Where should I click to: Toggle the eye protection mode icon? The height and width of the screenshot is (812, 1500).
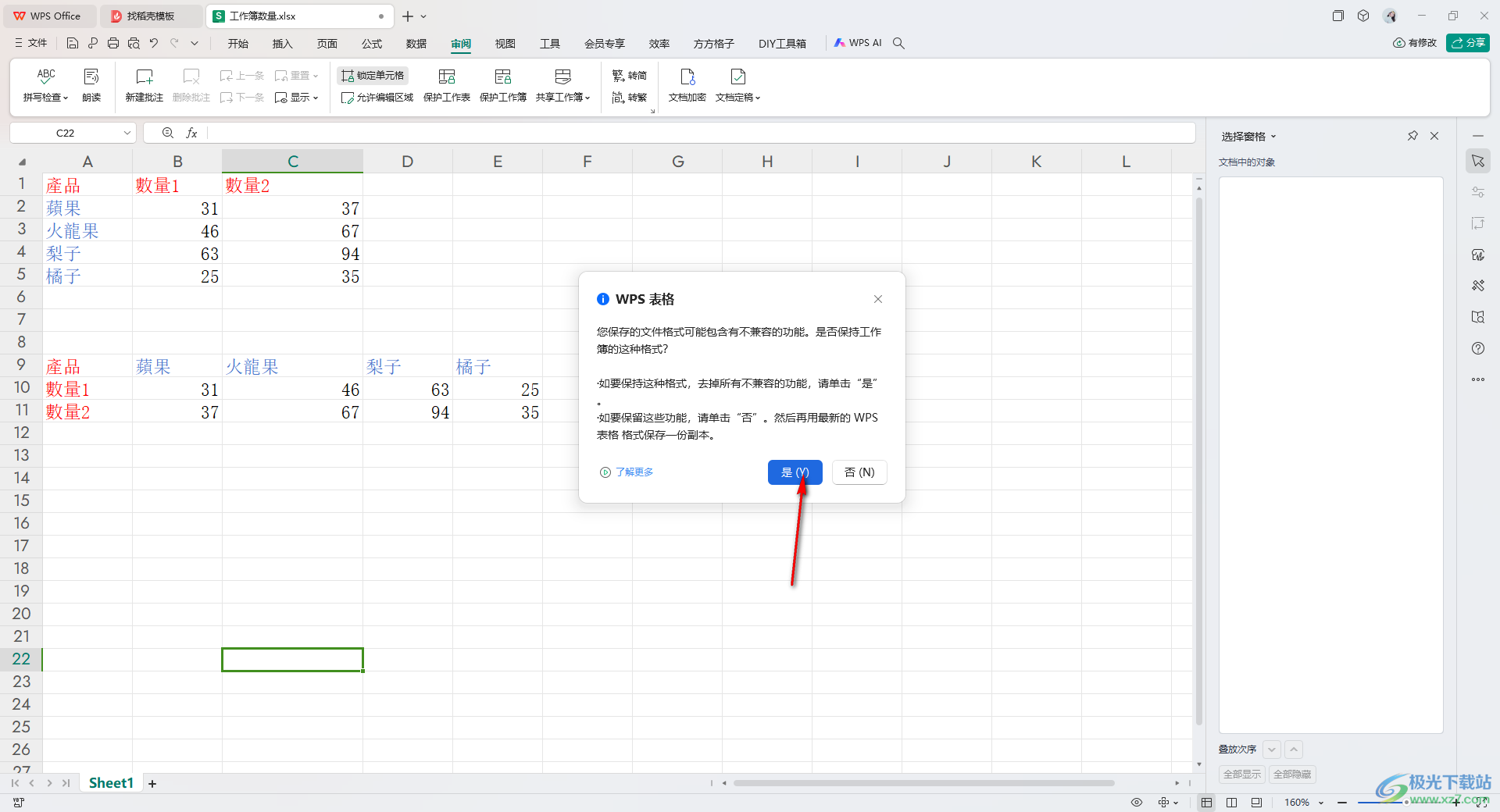[1137, 803]
